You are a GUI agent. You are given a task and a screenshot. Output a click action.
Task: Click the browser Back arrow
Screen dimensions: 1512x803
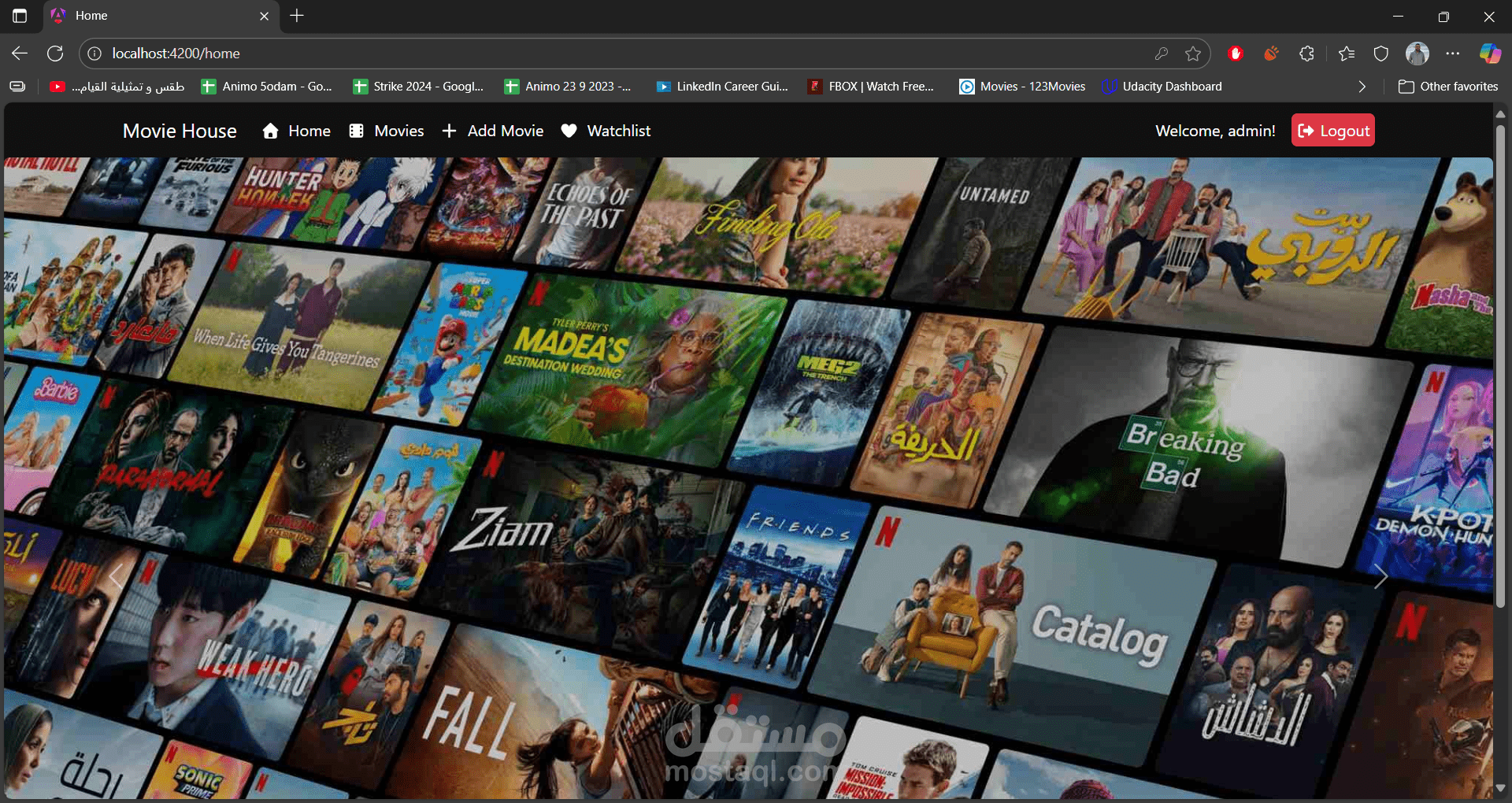point(20,54)
